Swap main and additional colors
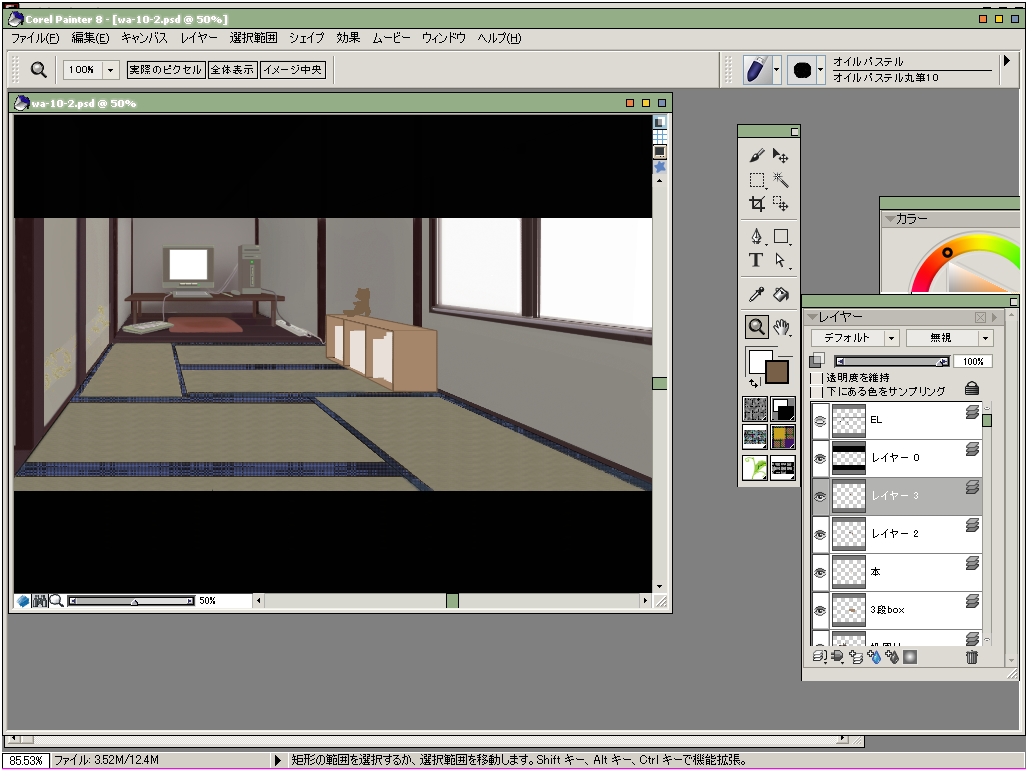Viewport: 1032px width, 776px height. point(754,383)
